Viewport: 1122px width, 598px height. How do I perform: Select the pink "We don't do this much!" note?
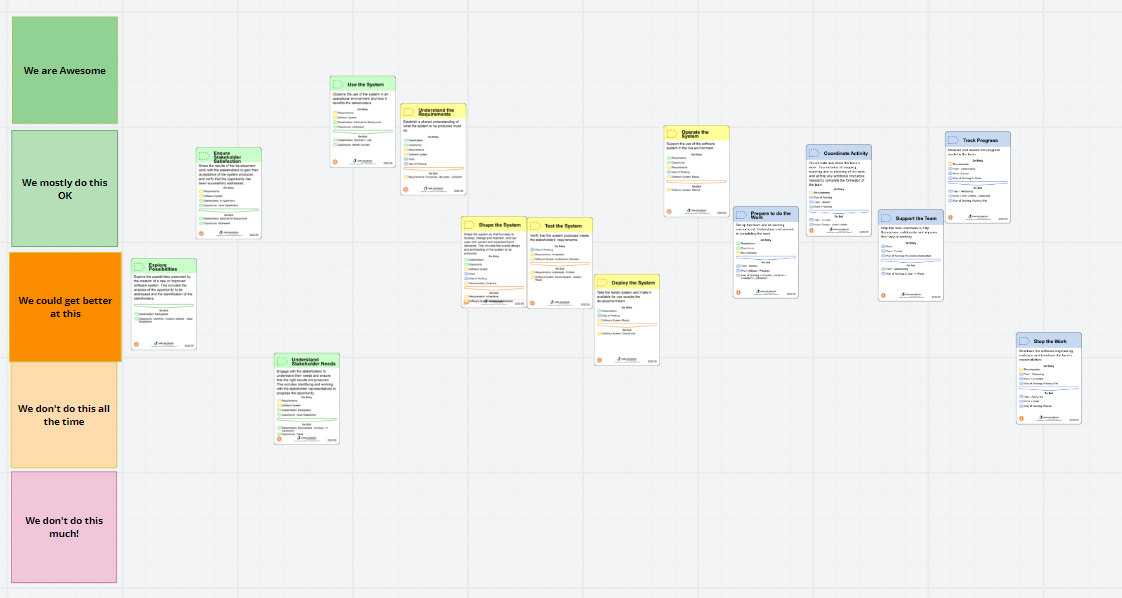click(x=65, y=527)
